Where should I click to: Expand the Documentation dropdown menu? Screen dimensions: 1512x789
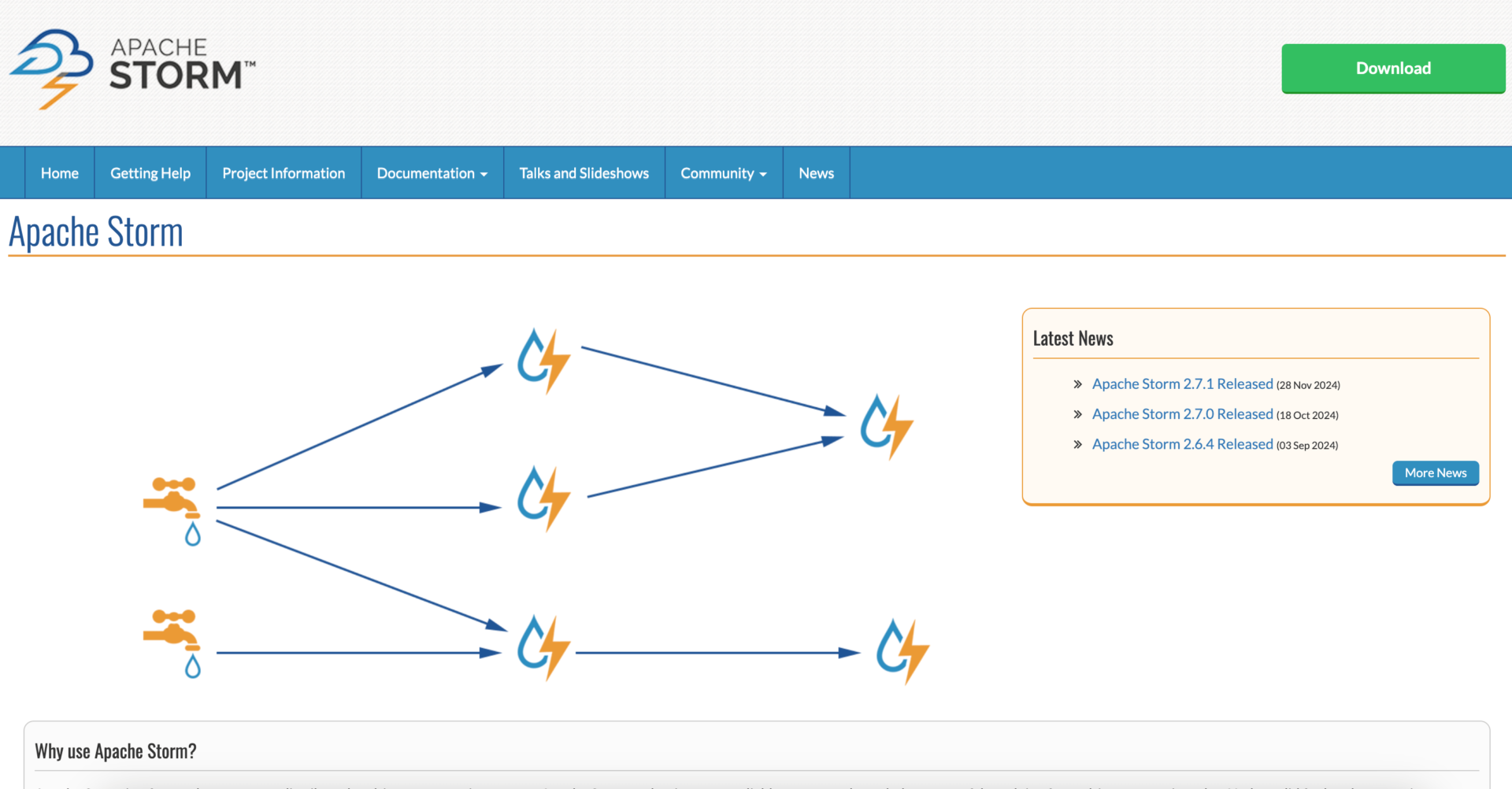pos(432,173)
